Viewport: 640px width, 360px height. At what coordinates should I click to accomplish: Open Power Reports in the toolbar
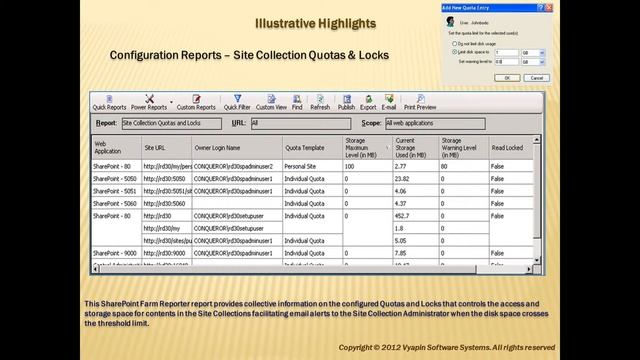[149, 102]
